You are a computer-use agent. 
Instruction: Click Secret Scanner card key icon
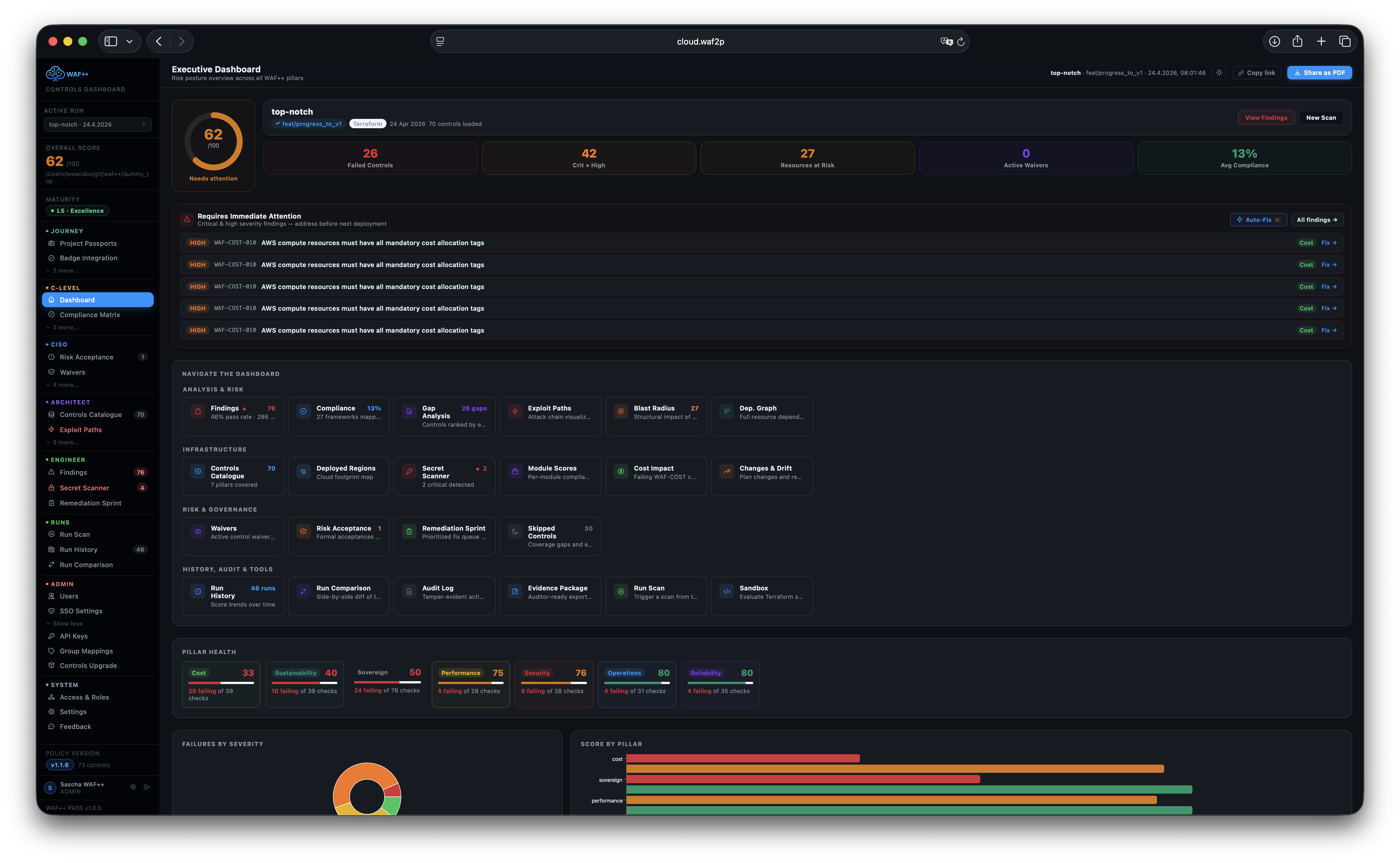click(x=409, y=472)
